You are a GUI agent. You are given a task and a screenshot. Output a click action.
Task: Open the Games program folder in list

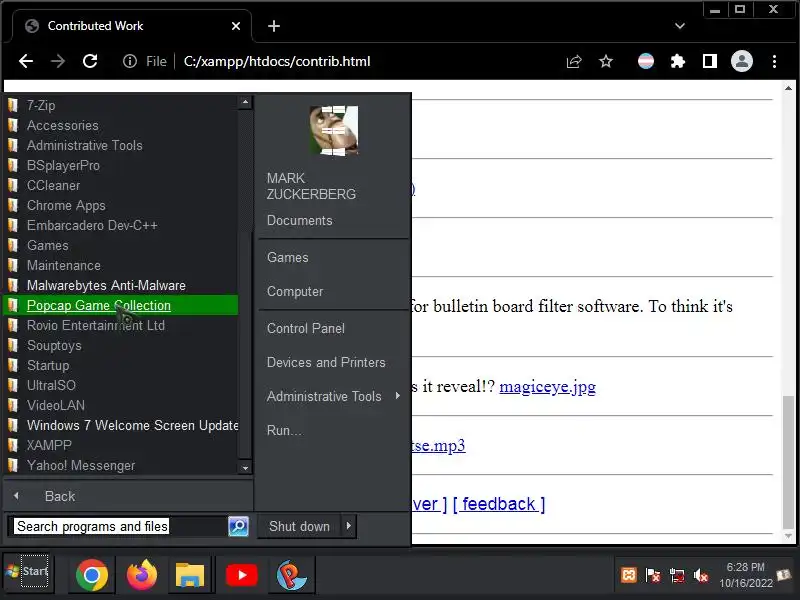pos(120,245)
